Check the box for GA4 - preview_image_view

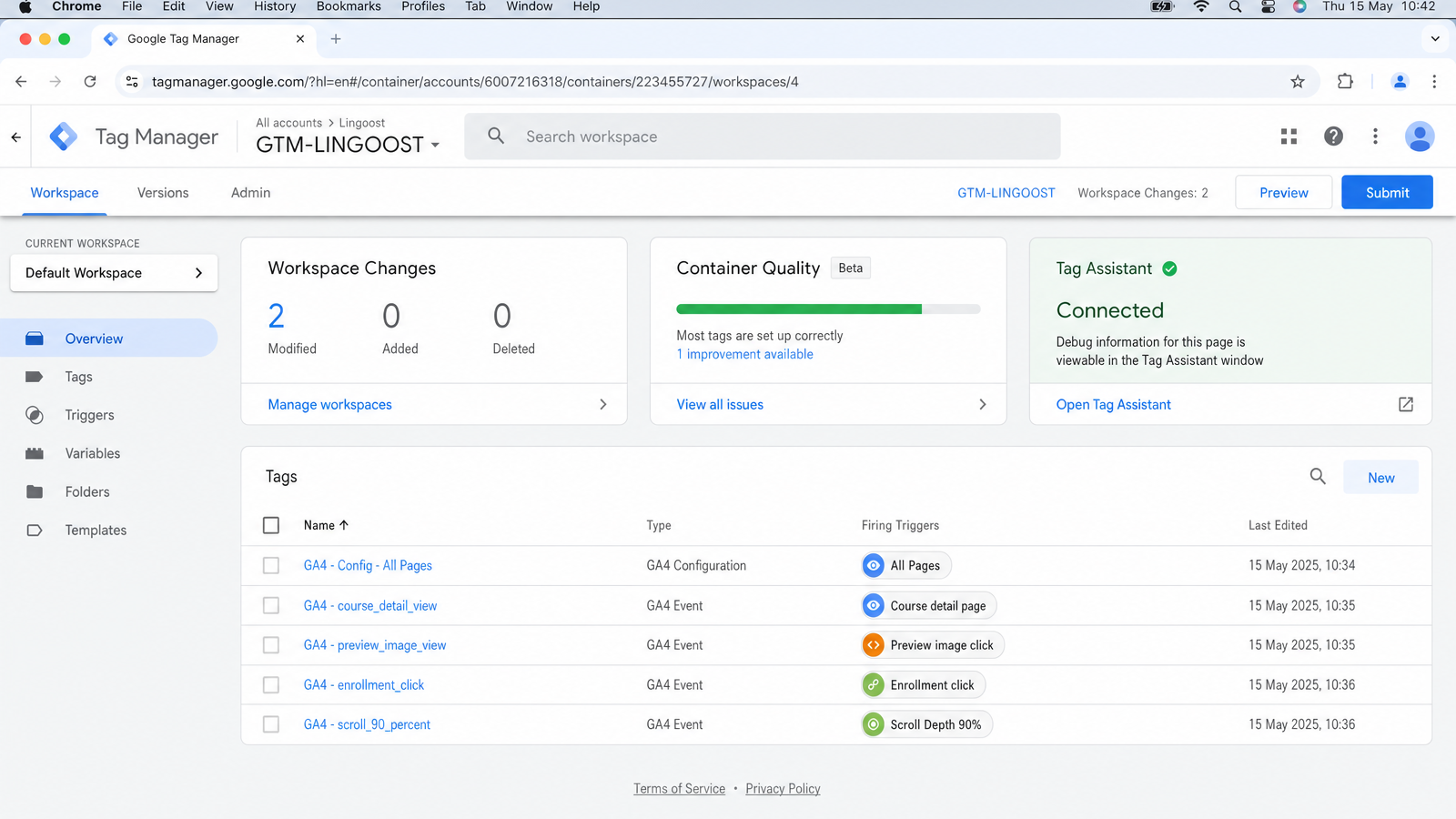[271, 645]
